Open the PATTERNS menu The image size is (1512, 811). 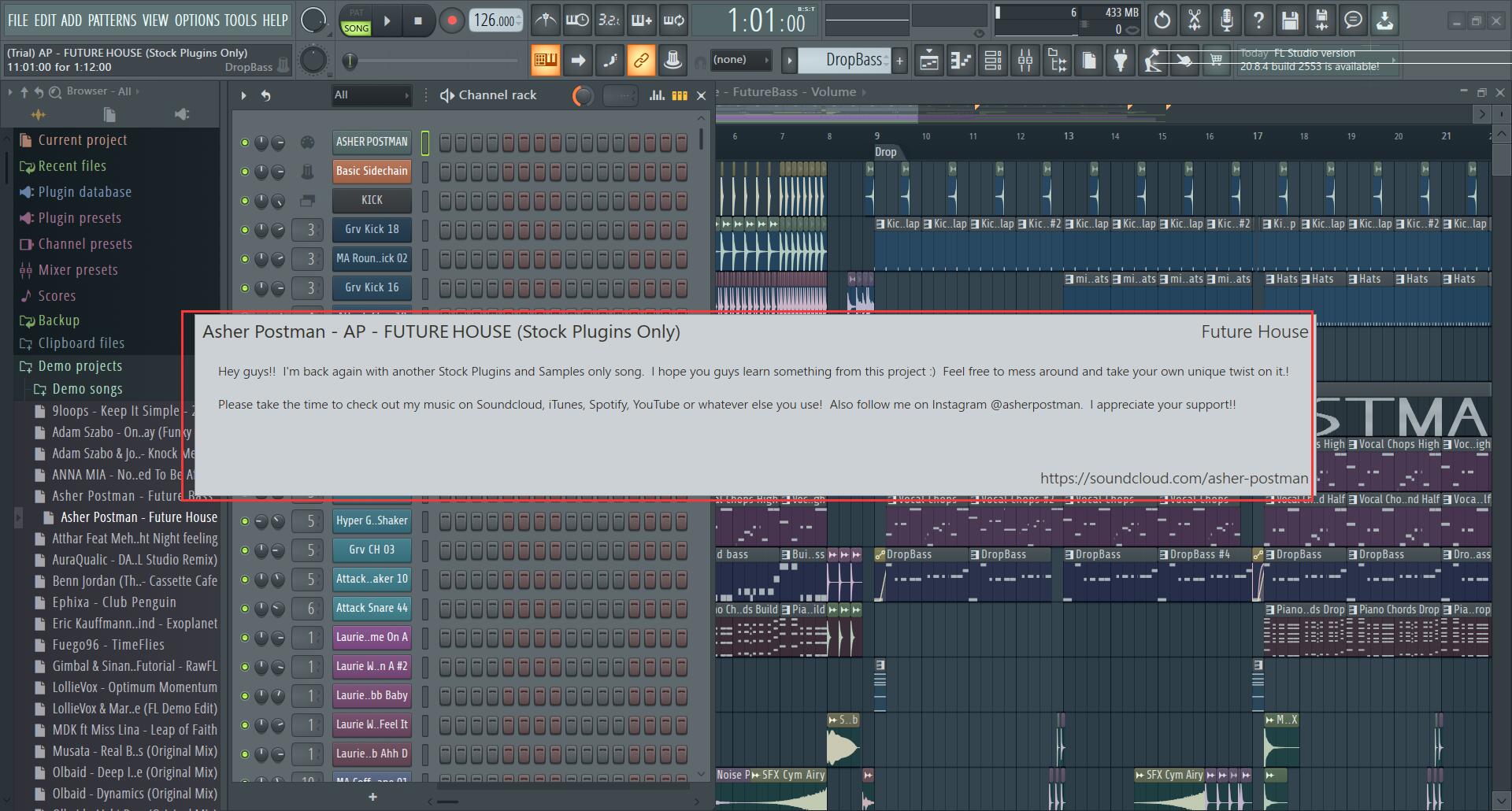click(x=112, y=20)
